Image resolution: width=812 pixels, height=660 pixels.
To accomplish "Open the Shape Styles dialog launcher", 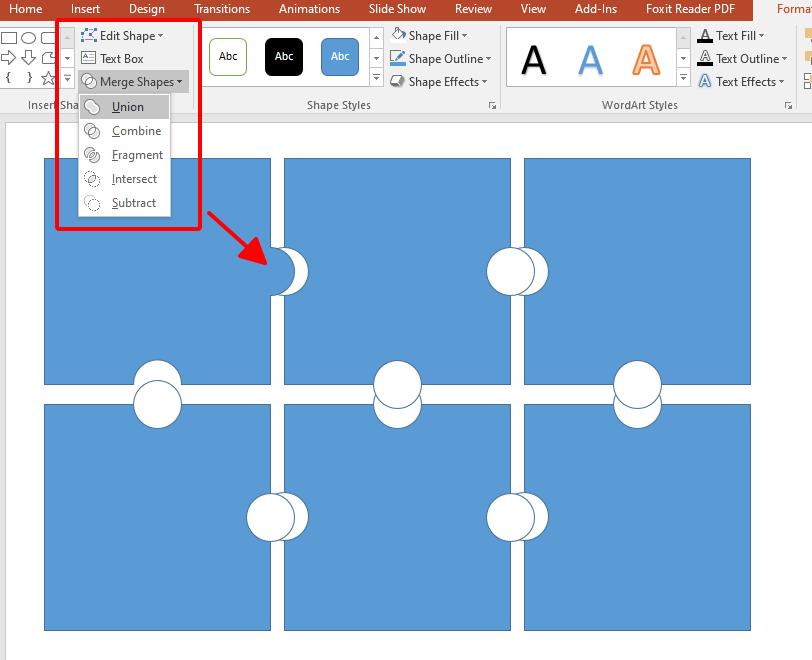I will tap(493, 104).
